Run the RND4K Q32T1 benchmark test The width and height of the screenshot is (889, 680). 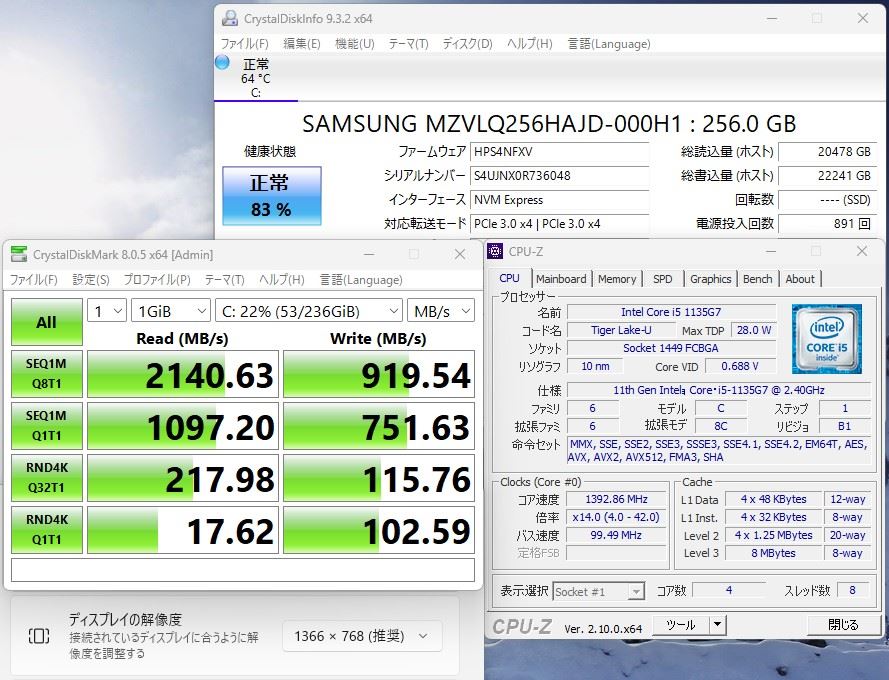46,478
